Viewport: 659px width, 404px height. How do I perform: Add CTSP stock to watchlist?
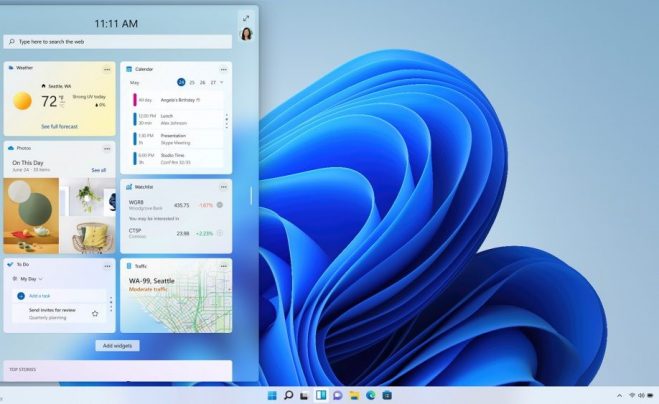pos(219,233)
